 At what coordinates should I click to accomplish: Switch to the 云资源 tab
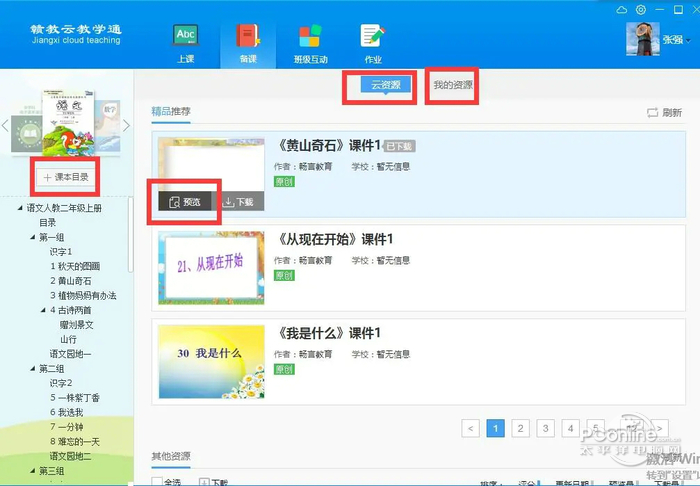[x=386, y=85]
